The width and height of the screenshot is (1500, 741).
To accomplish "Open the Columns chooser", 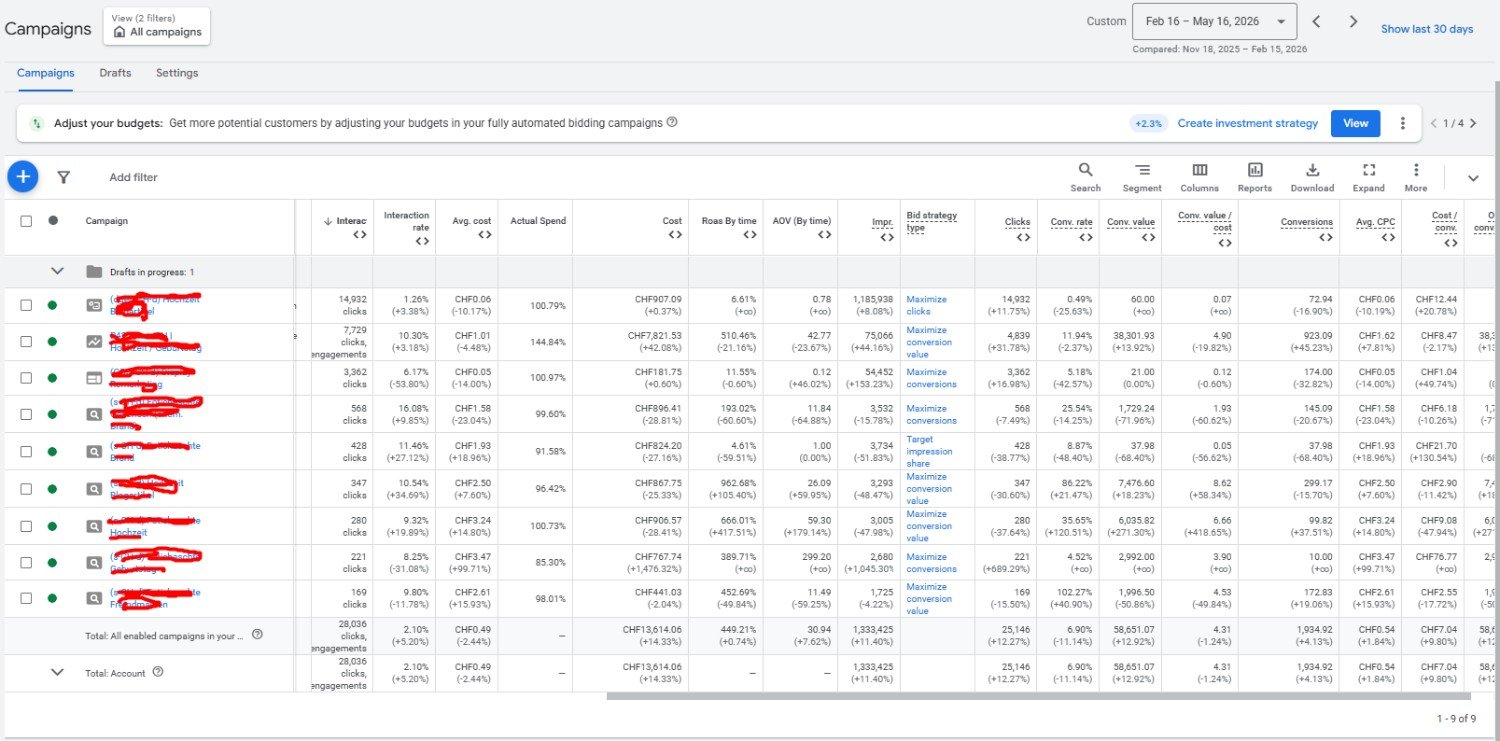I will [1199, 177].
